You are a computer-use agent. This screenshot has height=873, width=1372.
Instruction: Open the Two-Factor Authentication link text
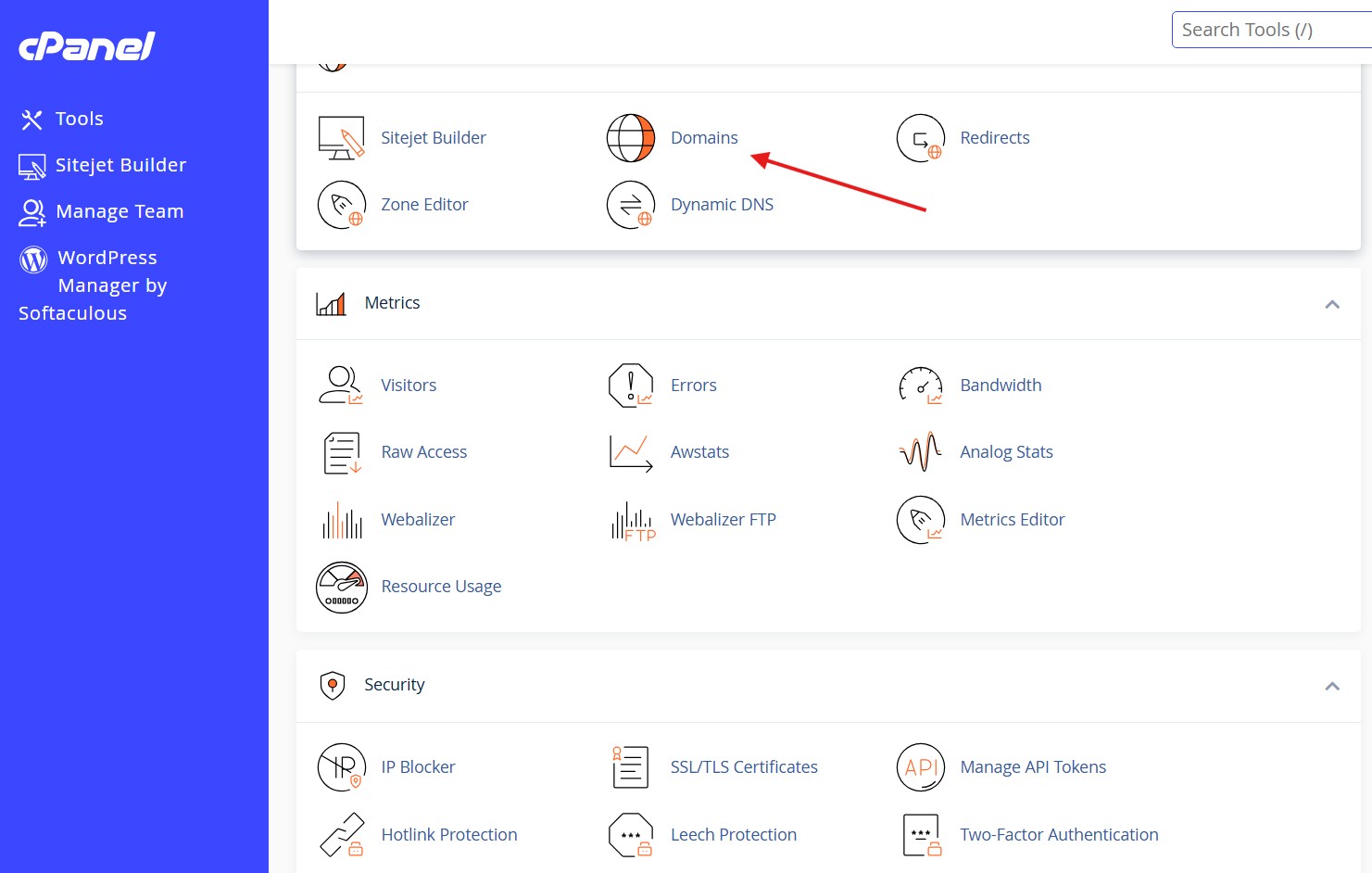1059,835
